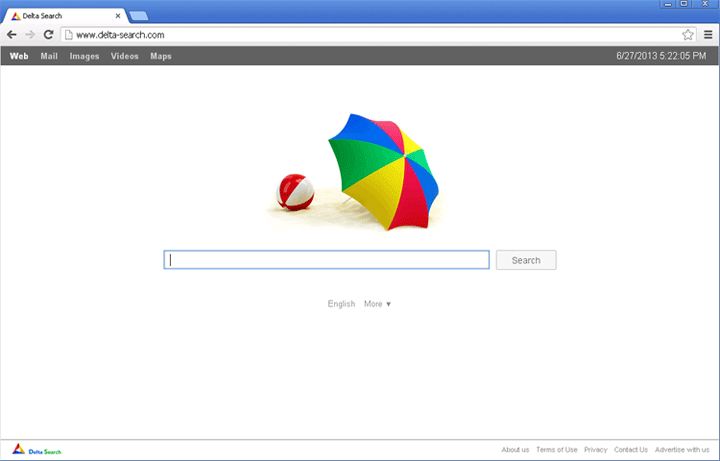
Task: Close the Delta Search tab
Action: [118, 16]
